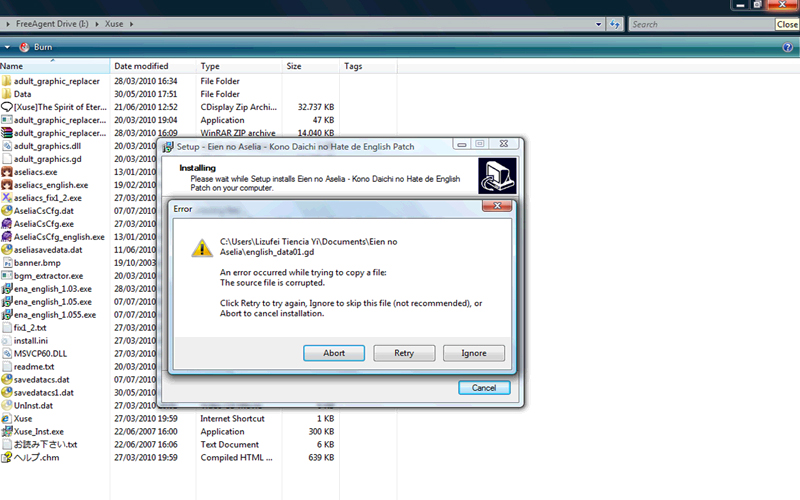Select savedatacs1.dat icon
Viewport: 800px width, 500px height.
coord(7,393)
